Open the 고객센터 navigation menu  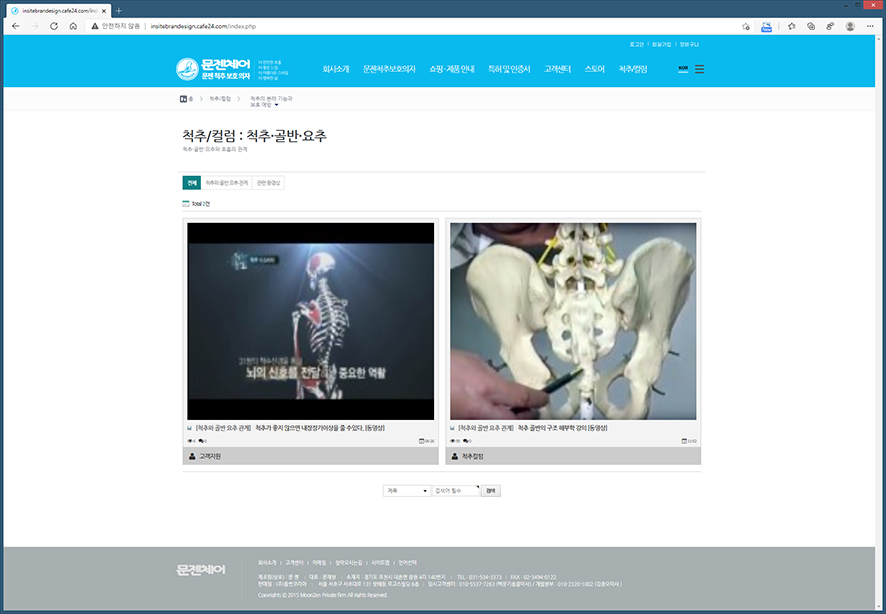coord(557,69)
